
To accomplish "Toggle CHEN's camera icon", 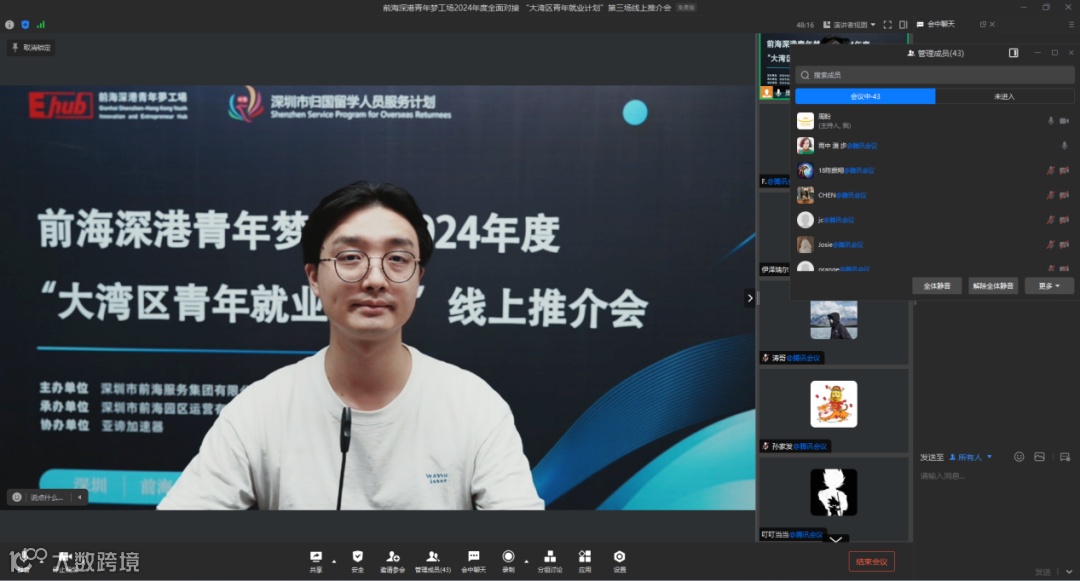I will click(1064, 195).
